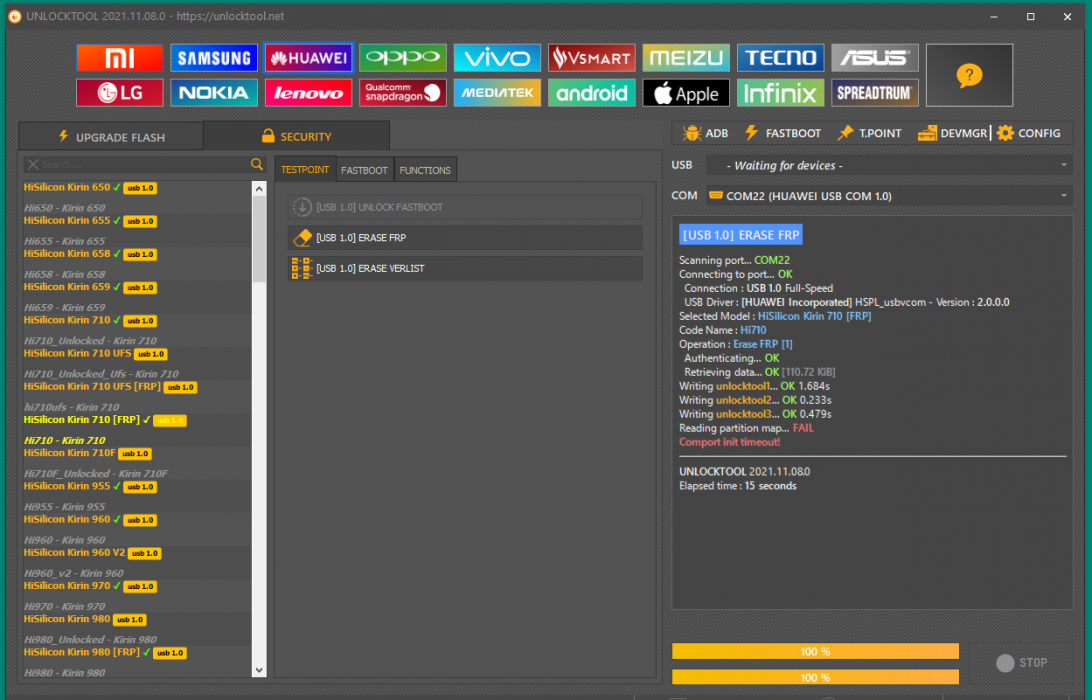The width and height of the screenshot is (1092, 700).
Task: Open the ADB tool
Action: pos(706,133)
